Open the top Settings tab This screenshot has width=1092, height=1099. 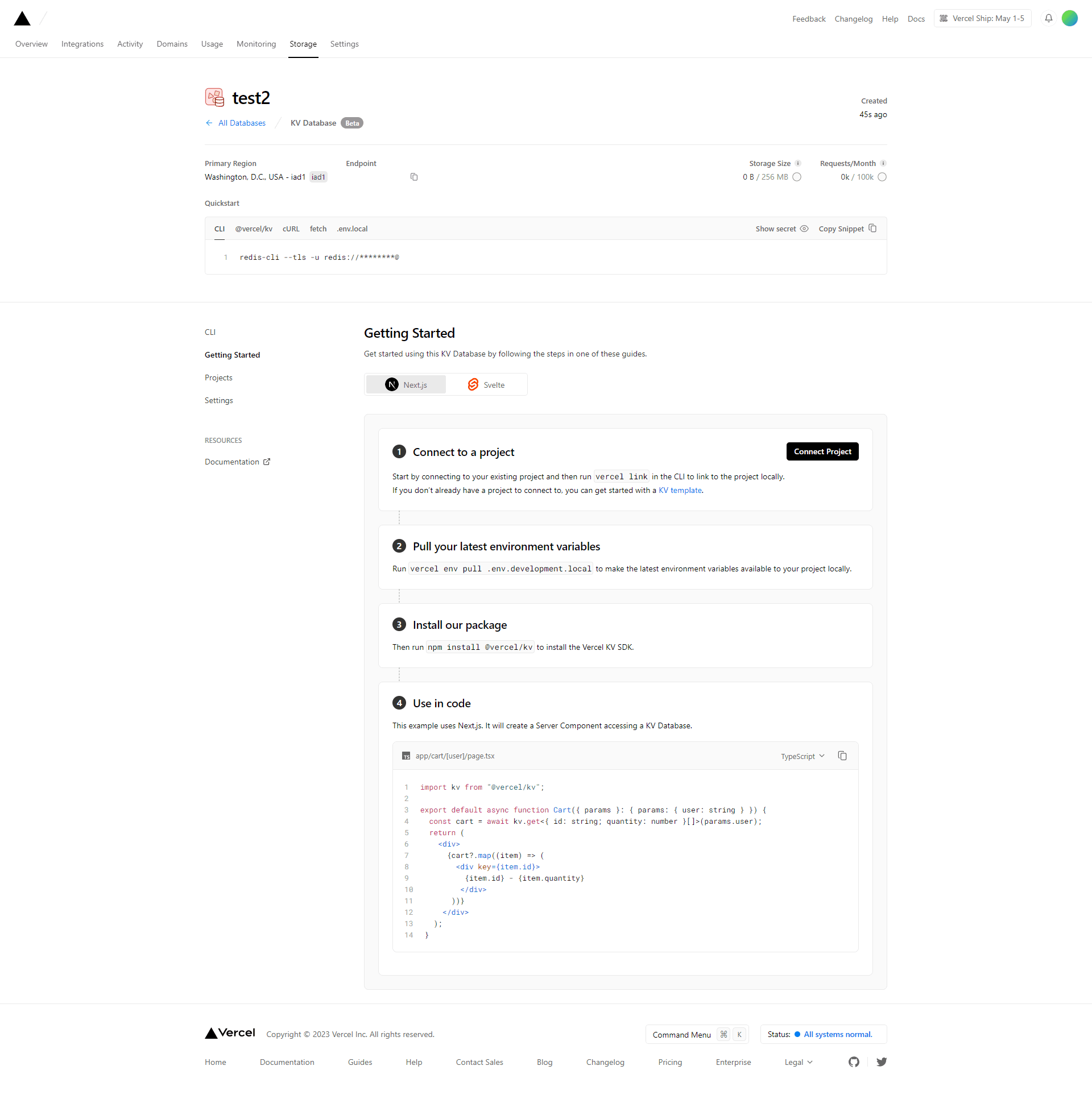344,44
